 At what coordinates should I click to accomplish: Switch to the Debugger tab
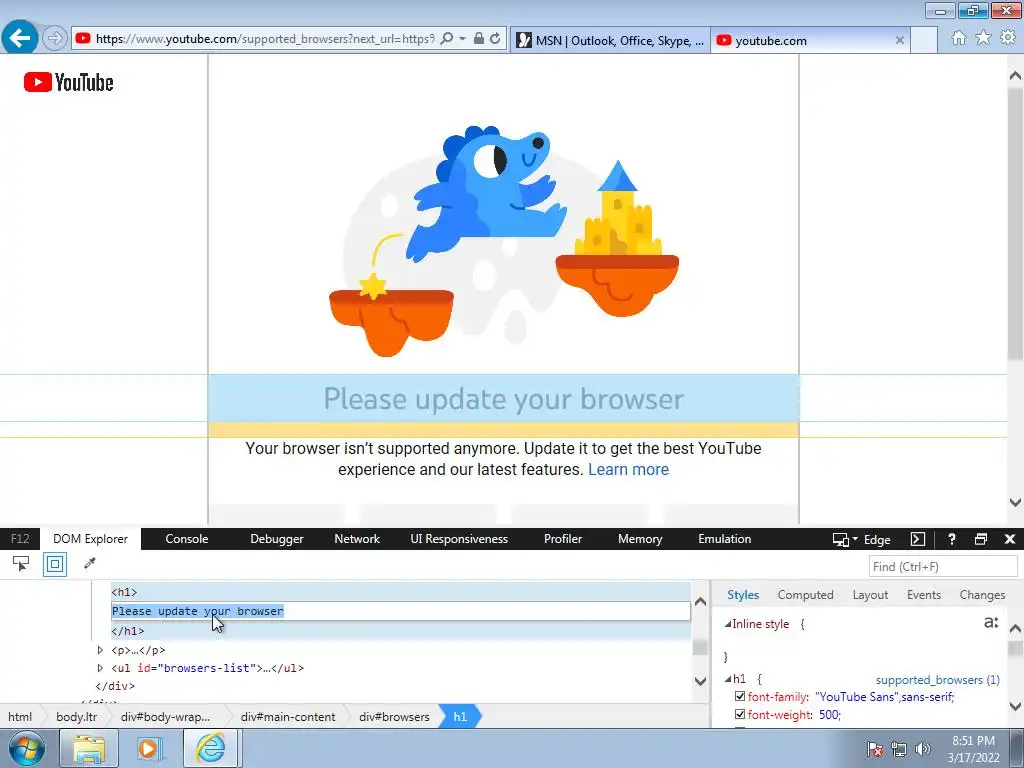tap(277, 539)
